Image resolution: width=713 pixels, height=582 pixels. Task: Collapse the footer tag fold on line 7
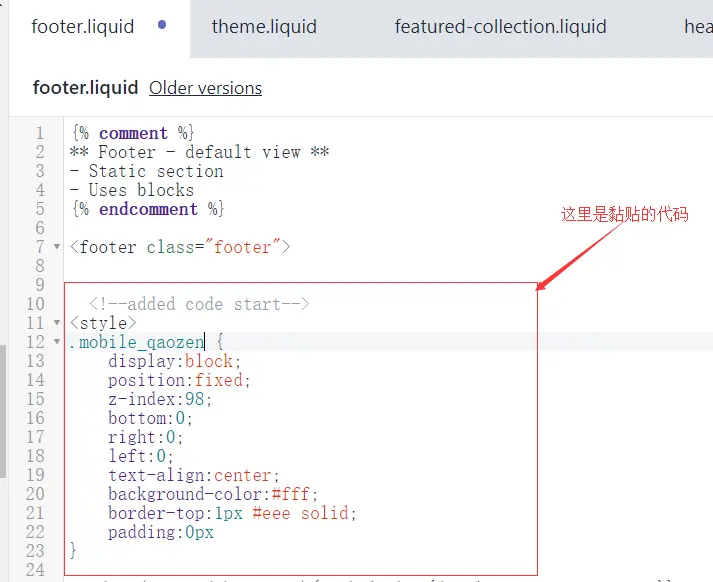pyautogui.click(x=57, y=247)
